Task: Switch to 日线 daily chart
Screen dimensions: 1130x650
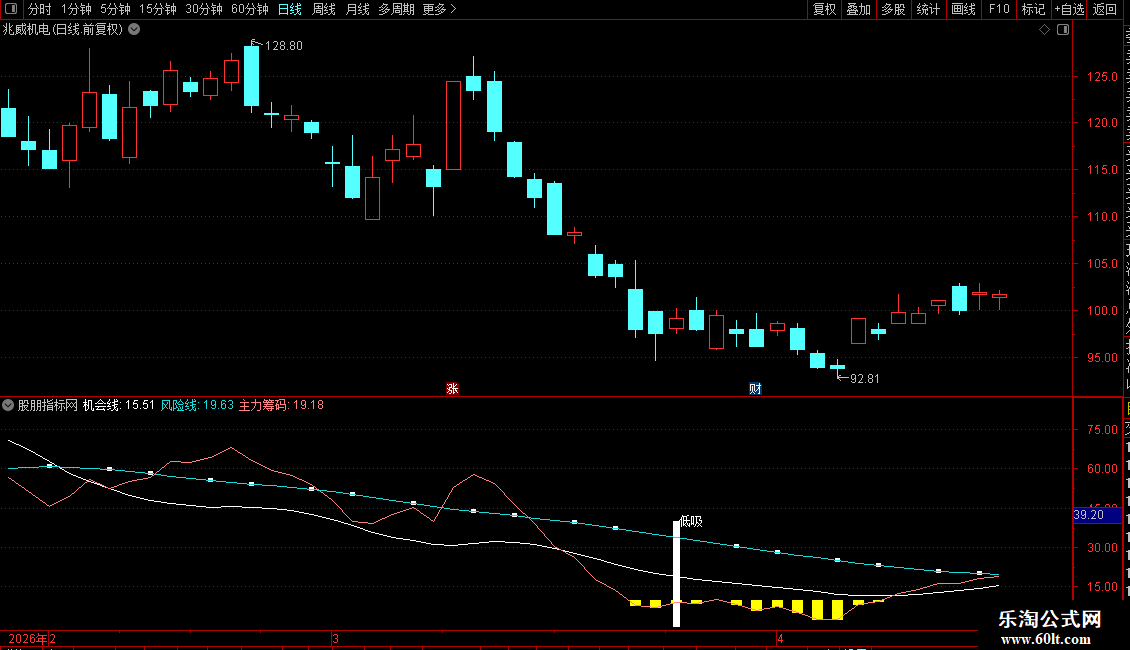Action: tap(290, 9)
